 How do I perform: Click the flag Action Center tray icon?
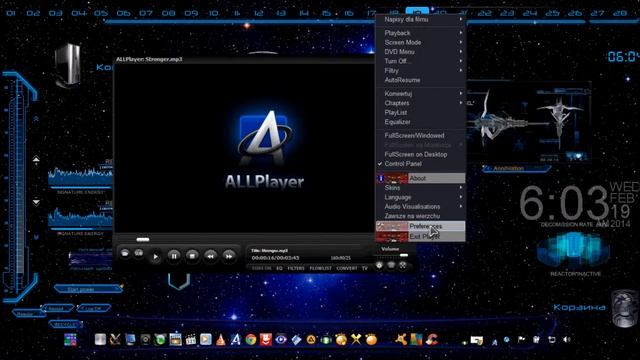coord(522,339)
